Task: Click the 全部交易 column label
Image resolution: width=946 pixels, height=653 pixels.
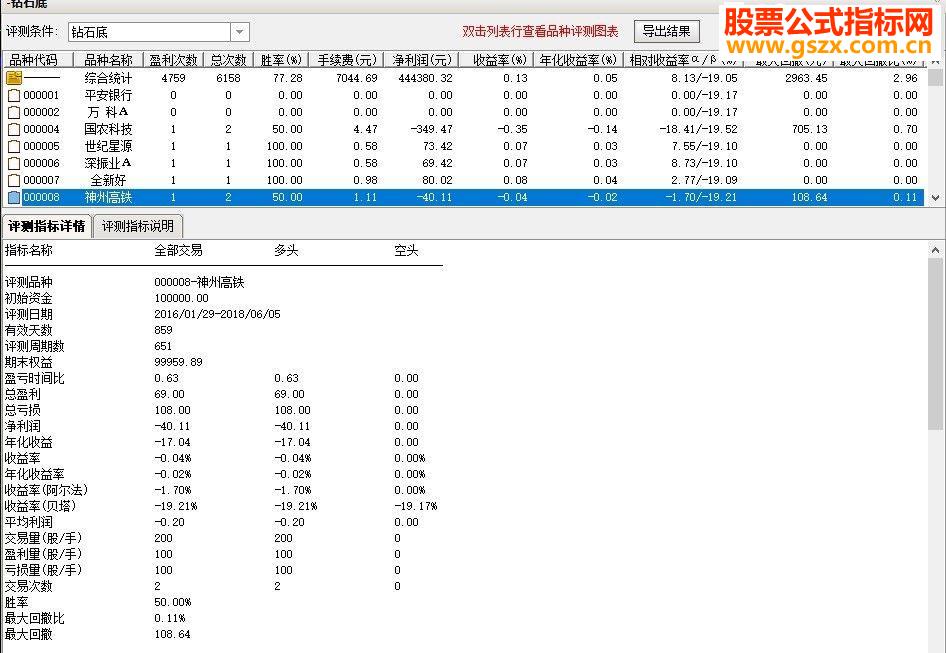Action: click(x=178, y=250)
